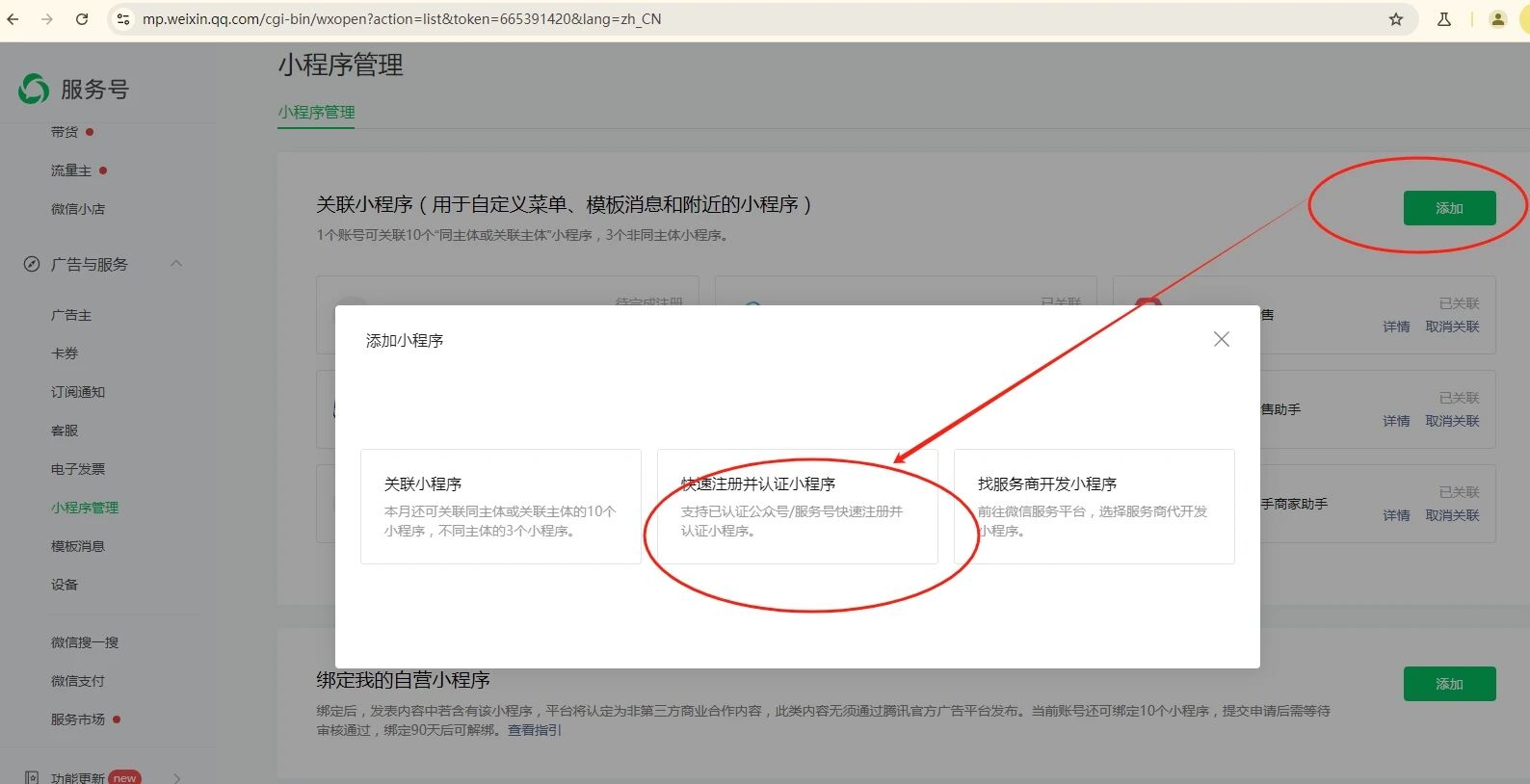Viewport: 1530px width, 784px height.
Task: Click the new badge beside 功能更新
Action: click(124, 777)
